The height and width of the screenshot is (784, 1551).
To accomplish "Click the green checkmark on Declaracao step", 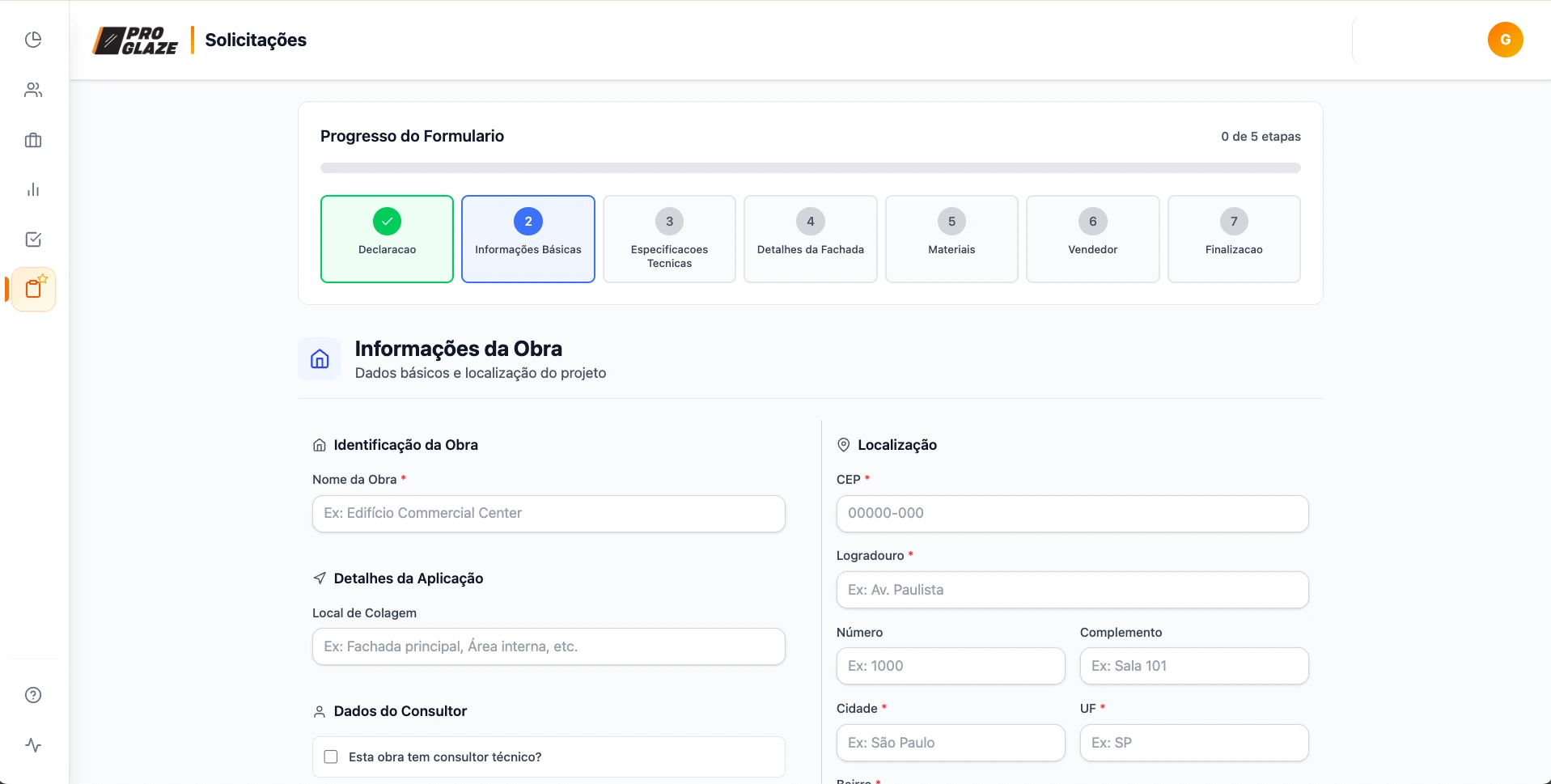I will 387,222.
